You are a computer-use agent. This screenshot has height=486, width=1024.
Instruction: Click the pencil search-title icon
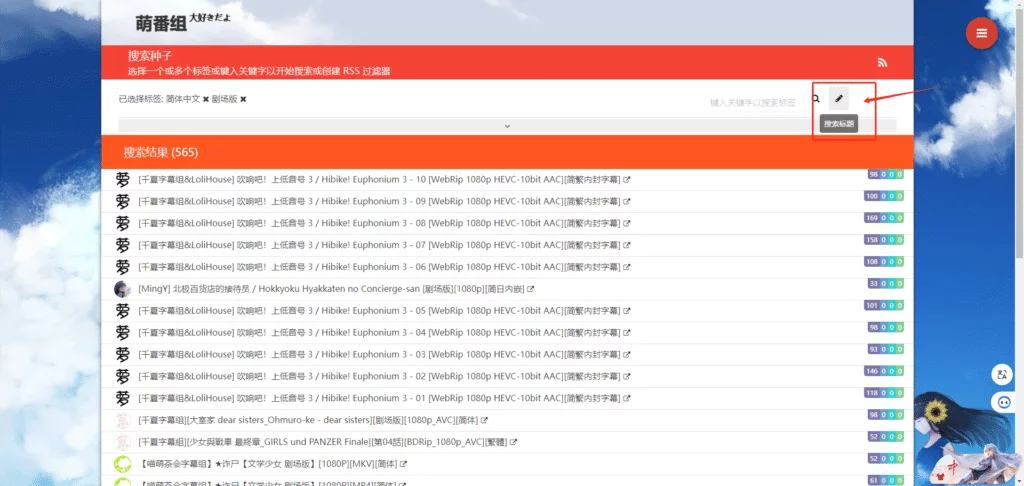pos(839,99)
